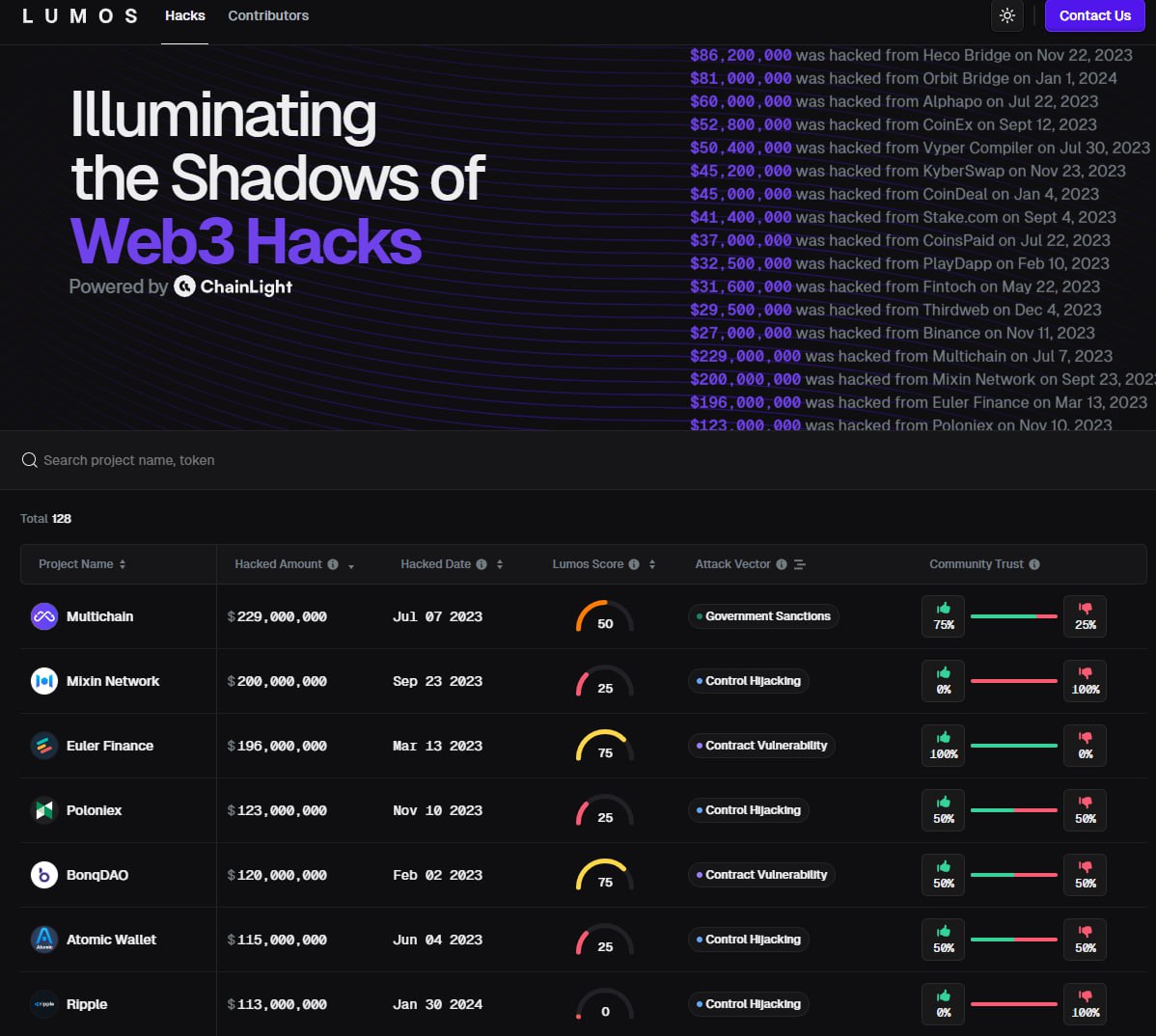Upvote Ripple with thumbs up

pyautogui.click(x=944, y=1004)
